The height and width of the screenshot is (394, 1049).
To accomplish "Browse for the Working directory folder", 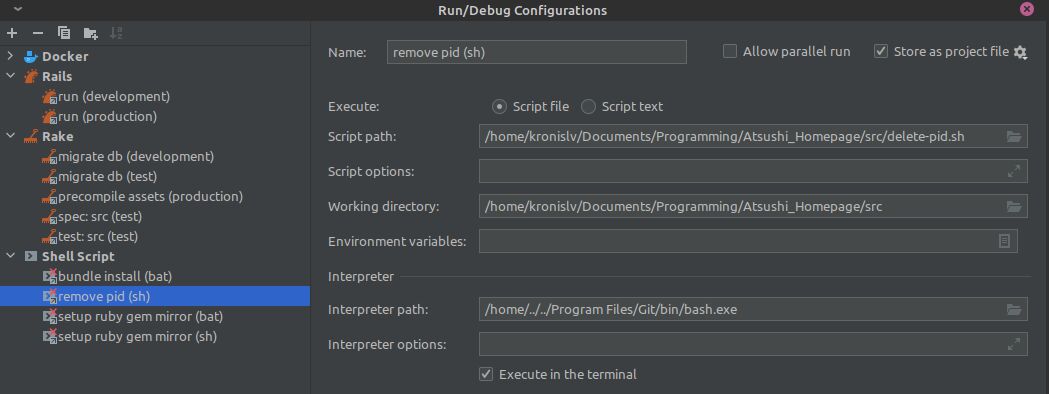I will 1014,206.
